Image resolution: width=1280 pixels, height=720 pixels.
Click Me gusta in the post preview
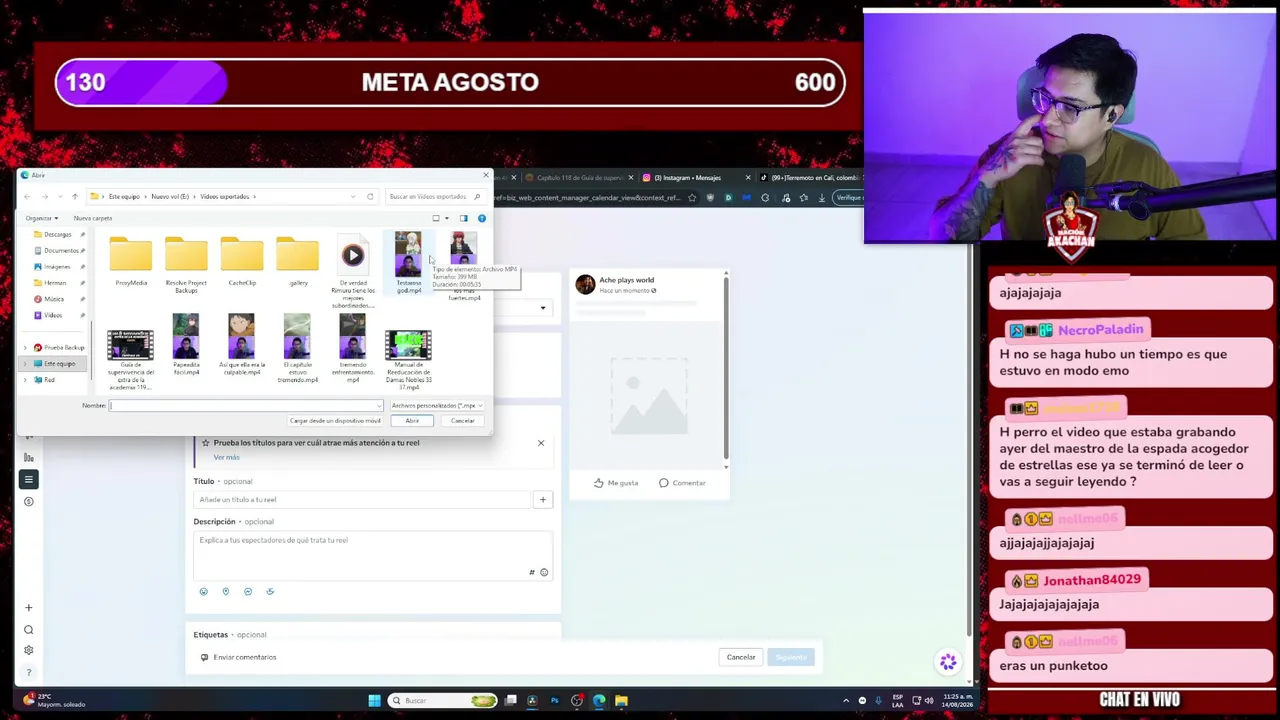point(616,483)
